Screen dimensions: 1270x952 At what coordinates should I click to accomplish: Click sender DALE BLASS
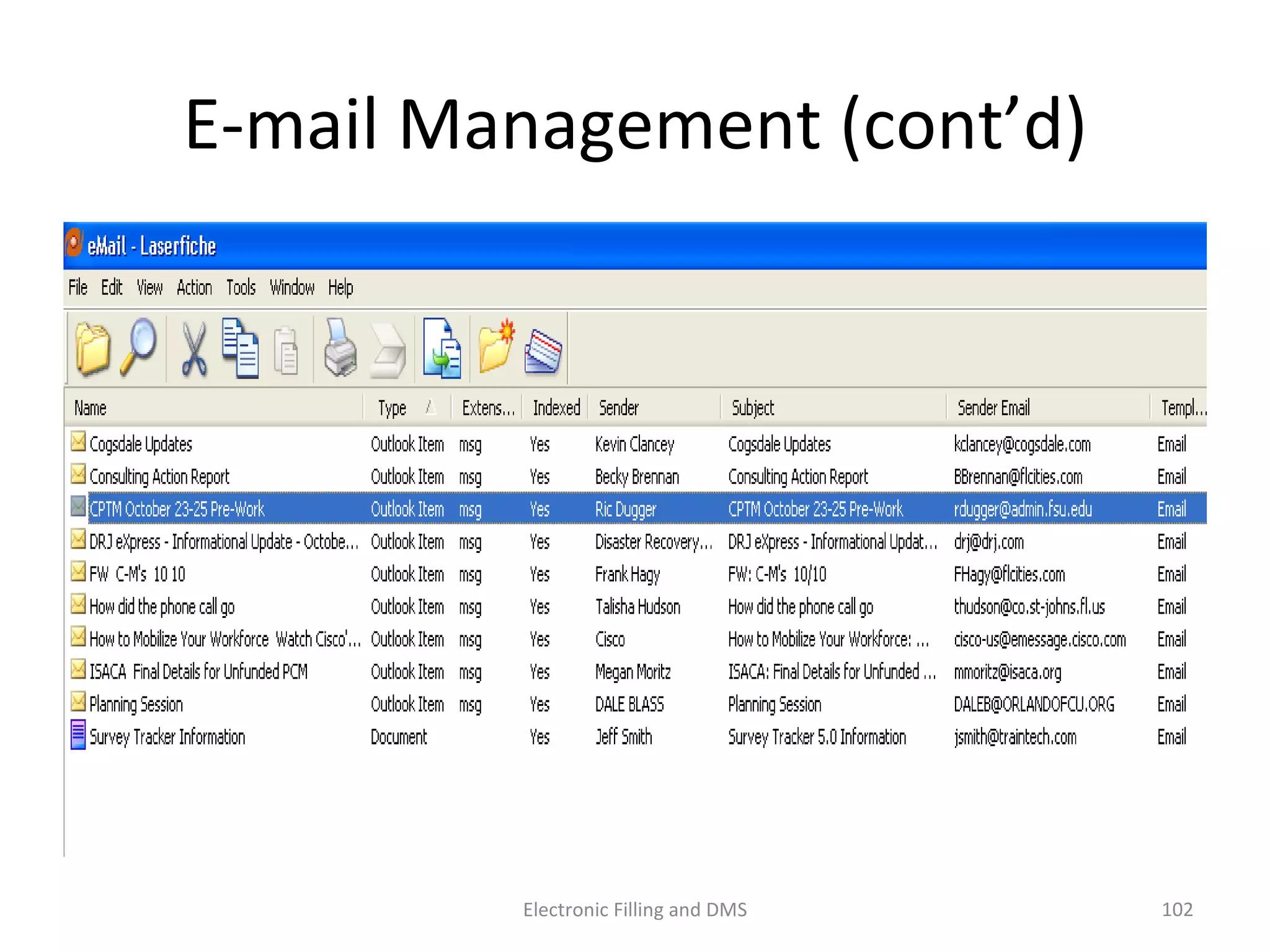coord(629,705)
